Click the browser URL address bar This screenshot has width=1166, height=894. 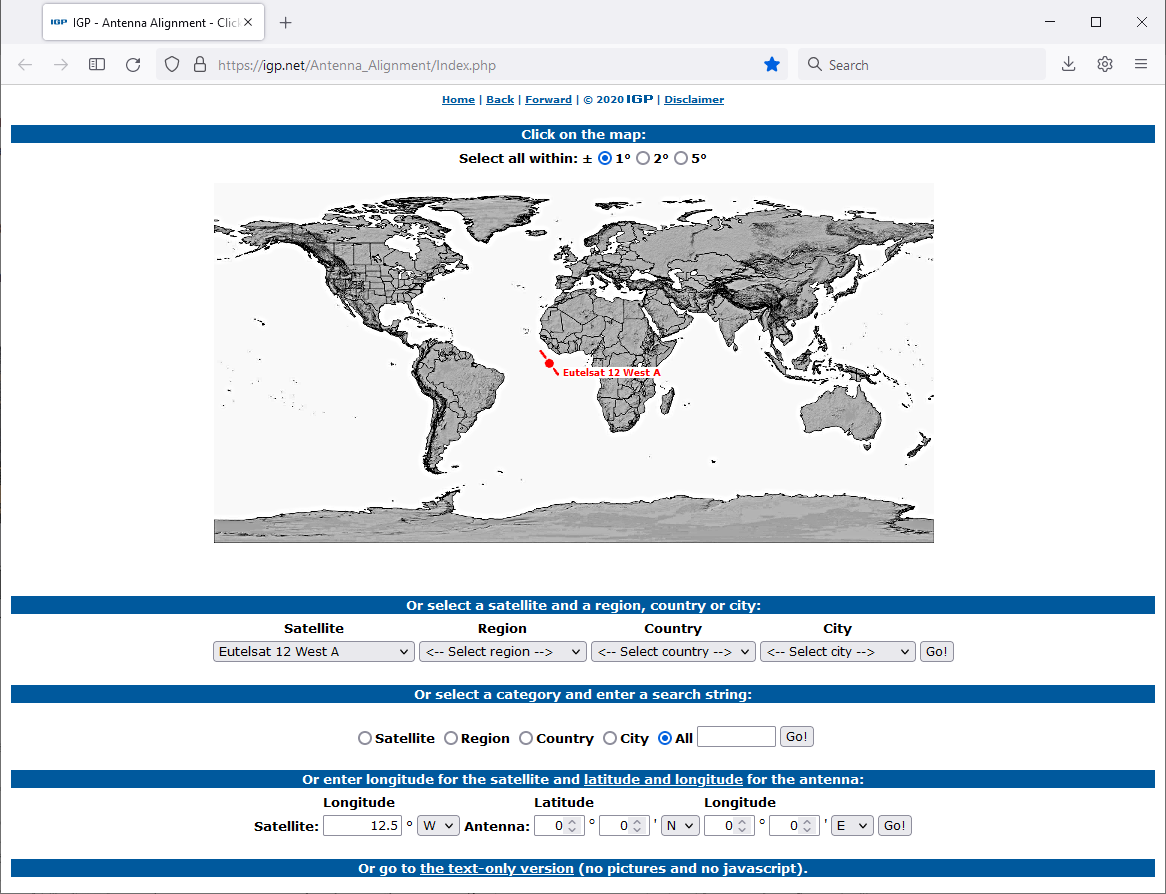coord(471,65)
